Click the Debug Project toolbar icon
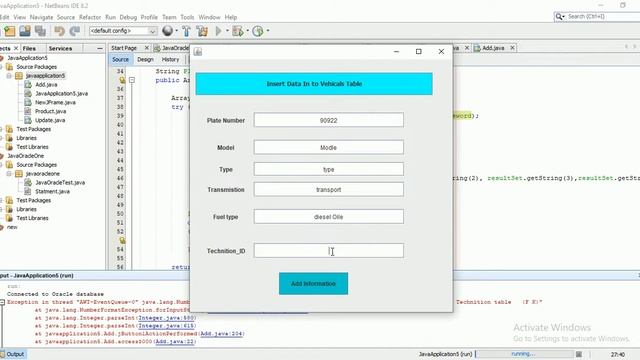The width and height of the screenshot is (640, 360). point(238,31)
